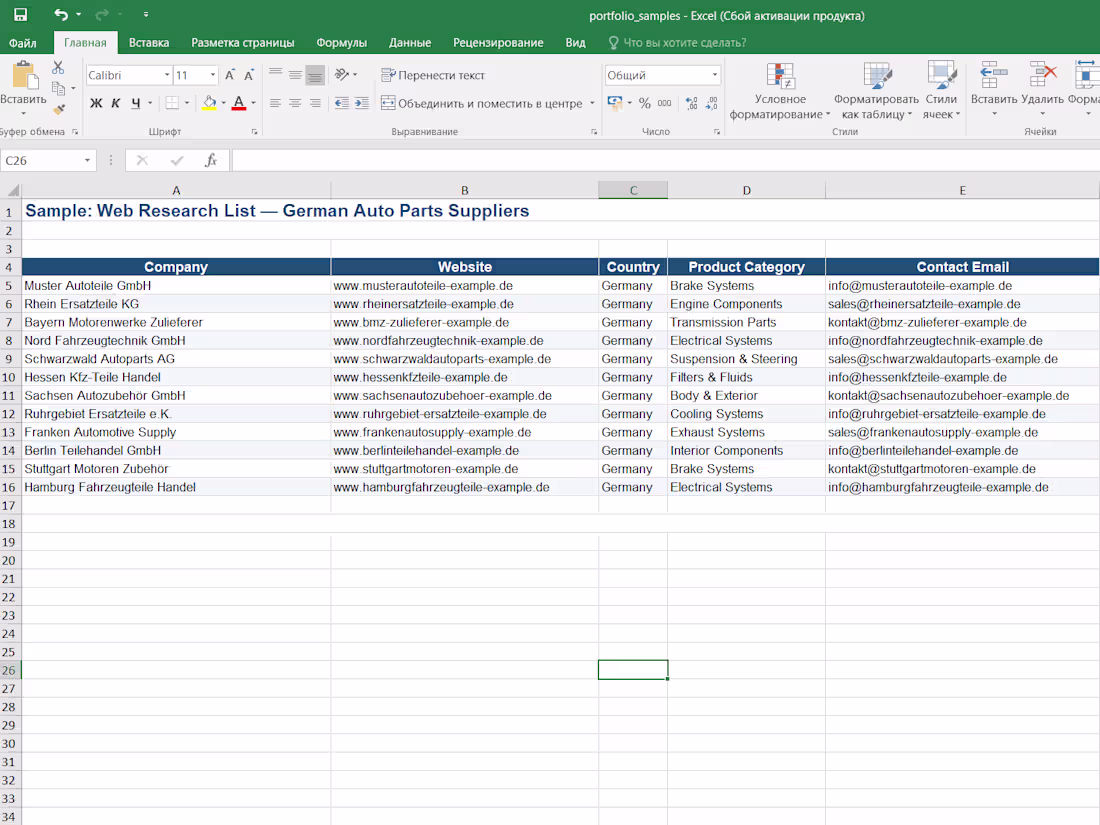This screenshot has height=825, width=1100.
Task: Decrease font size with the smaller A
Action: [x=248, y=75]
